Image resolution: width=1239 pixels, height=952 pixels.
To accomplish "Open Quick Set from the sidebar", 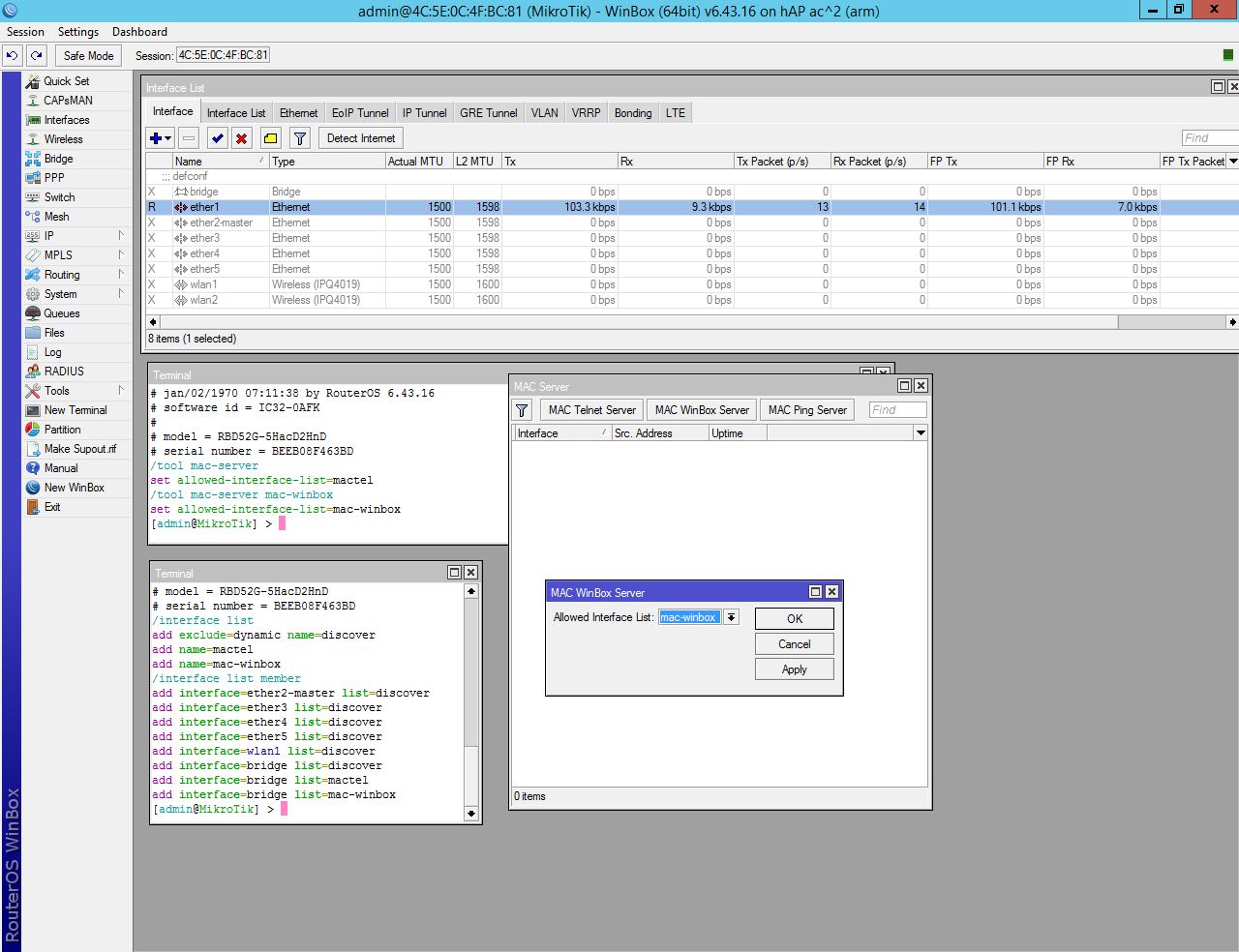I will pyautogui.click(x=66, y=81).
